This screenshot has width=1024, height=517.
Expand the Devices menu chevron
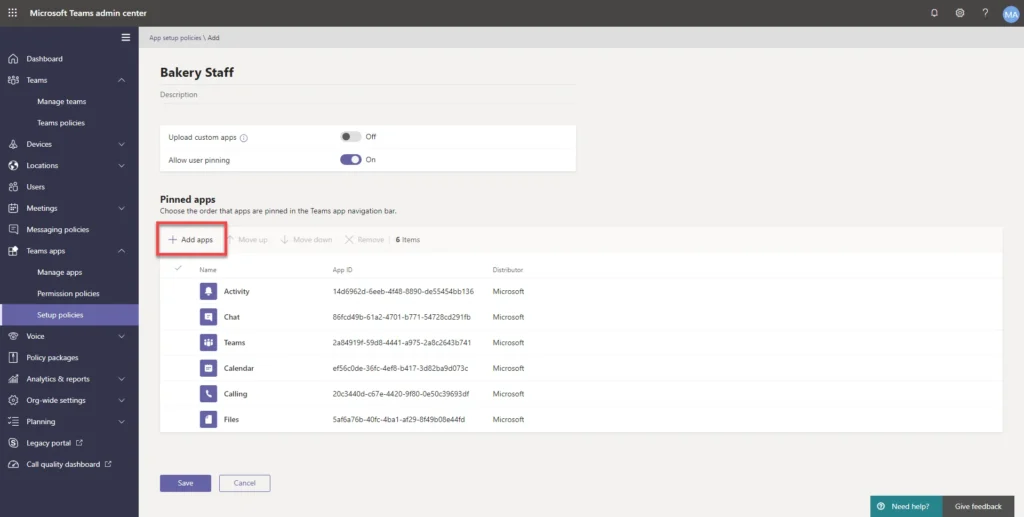pos(121,144)
